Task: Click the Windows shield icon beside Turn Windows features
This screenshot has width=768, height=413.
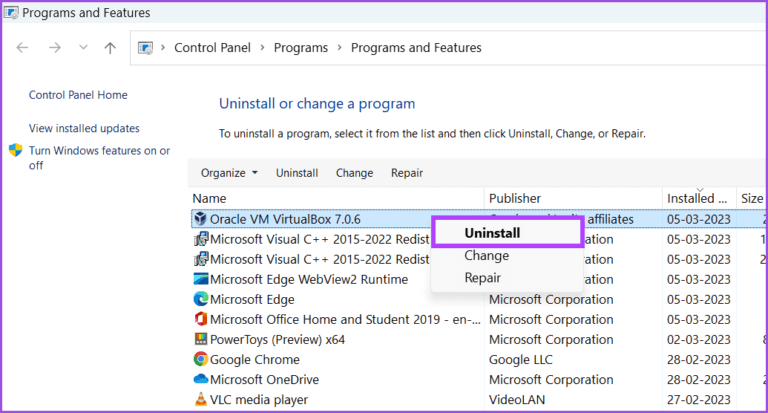Action: tap(16, 150)
